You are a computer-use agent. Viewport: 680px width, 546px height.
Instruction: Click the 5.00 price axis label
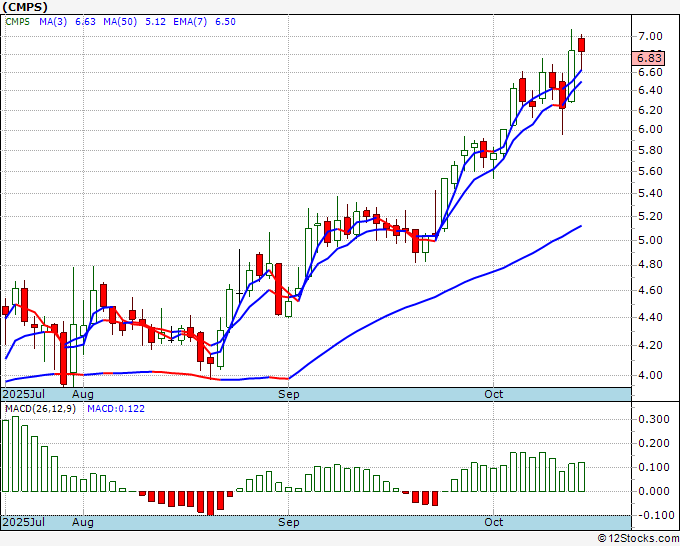[x=650, y=240]
